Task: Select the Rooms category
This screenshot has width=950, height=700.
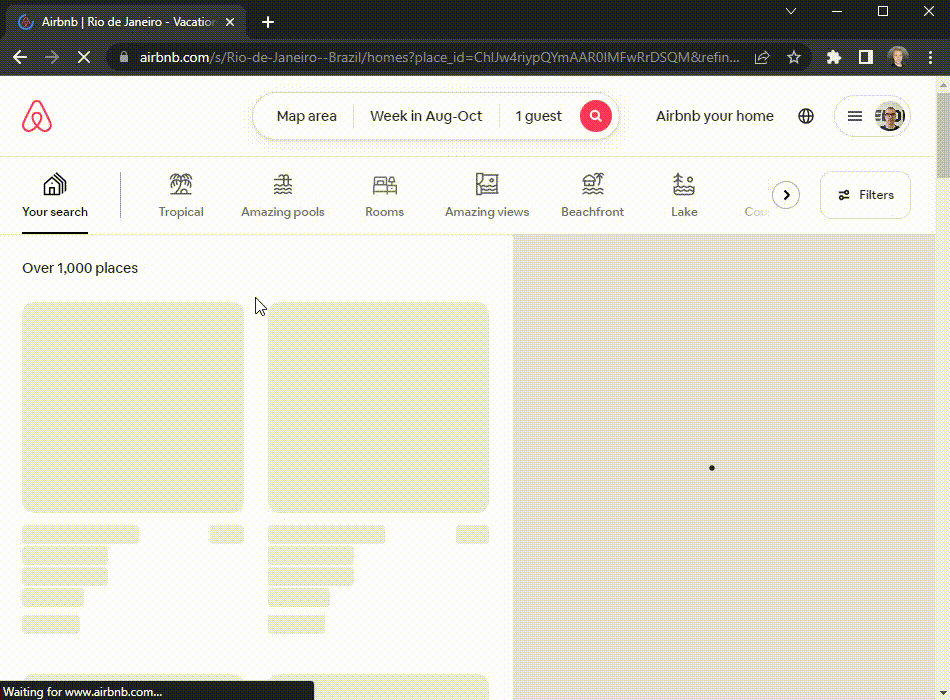Action: [385, 196]
